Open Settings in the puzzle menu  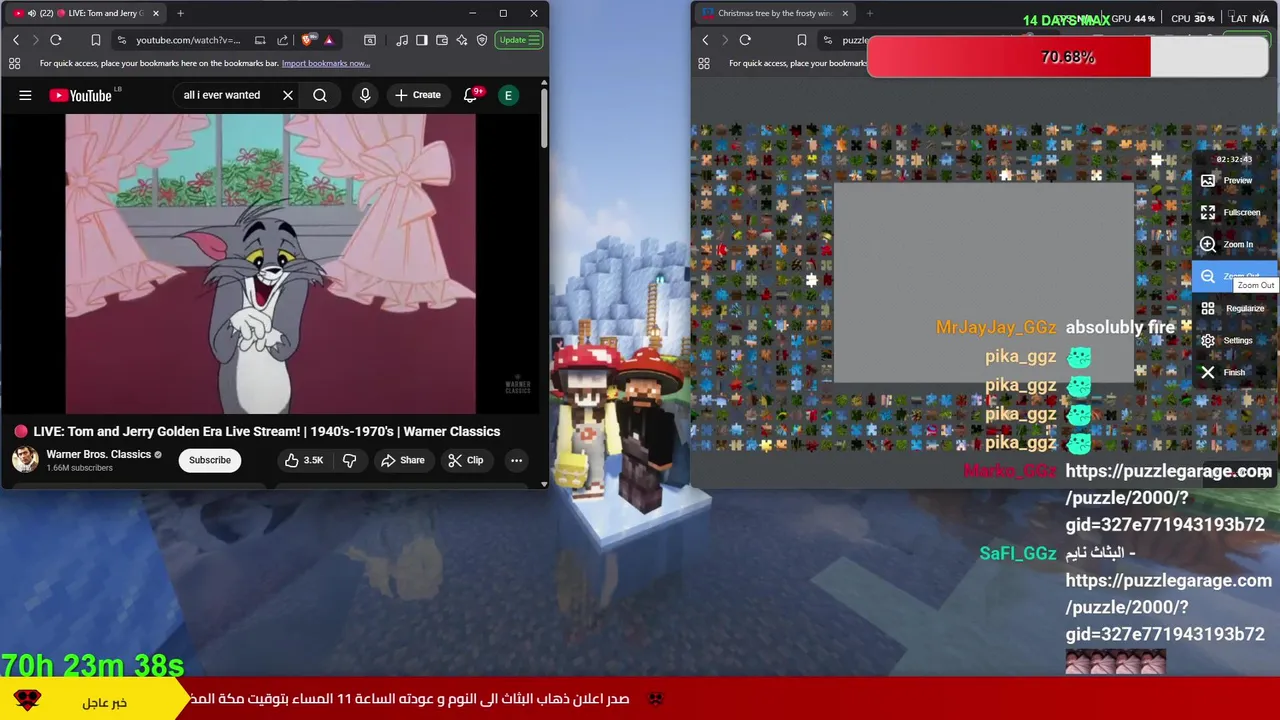tap(1235, 341)
